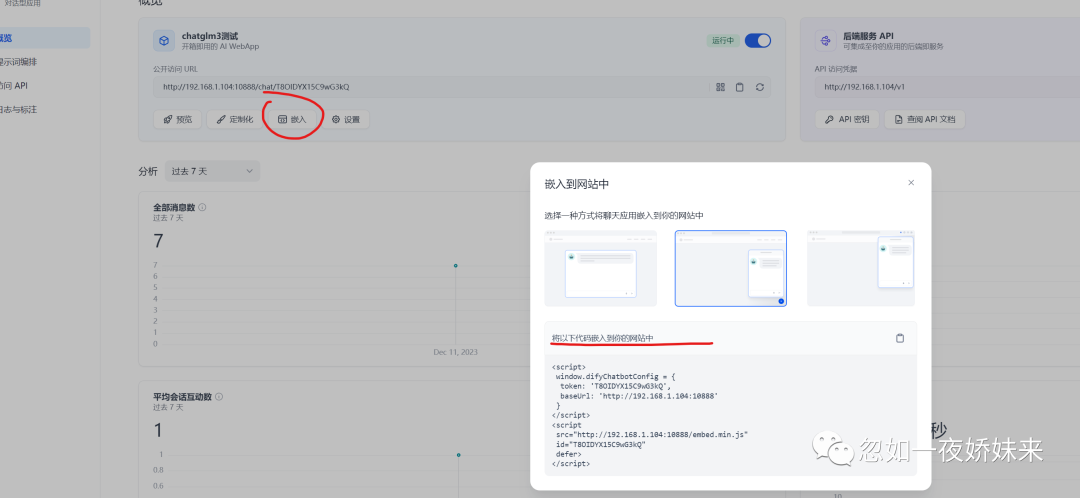
Task: Click the 全部消息数 data point
Action: (x=455, y=266)
